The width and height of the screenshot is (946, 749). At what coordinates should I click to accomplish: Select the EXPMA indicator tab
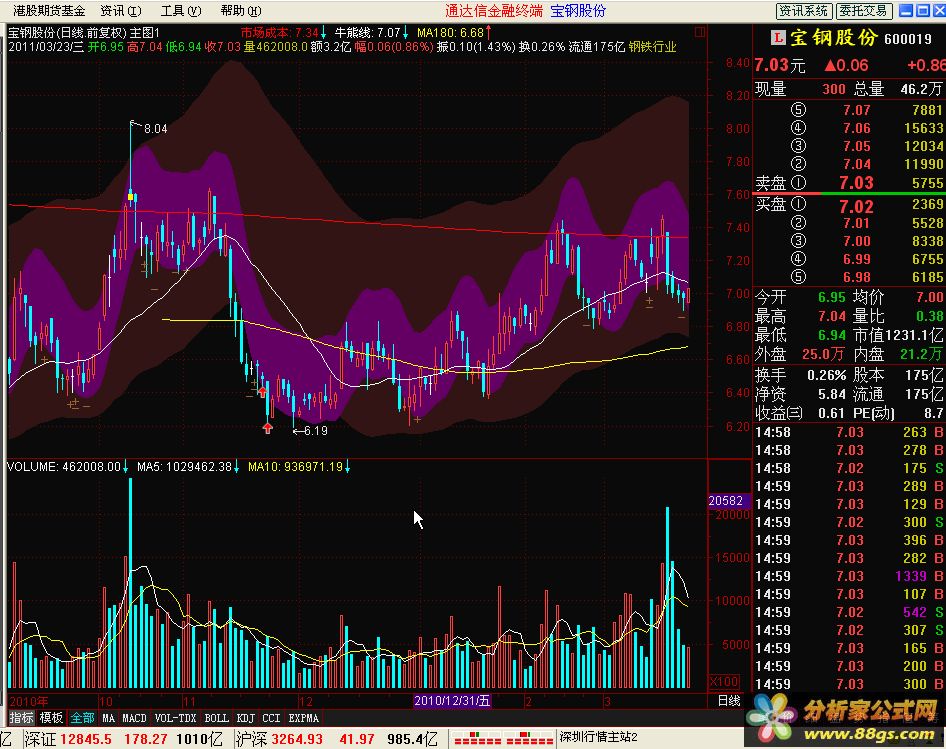coord(303,718)
